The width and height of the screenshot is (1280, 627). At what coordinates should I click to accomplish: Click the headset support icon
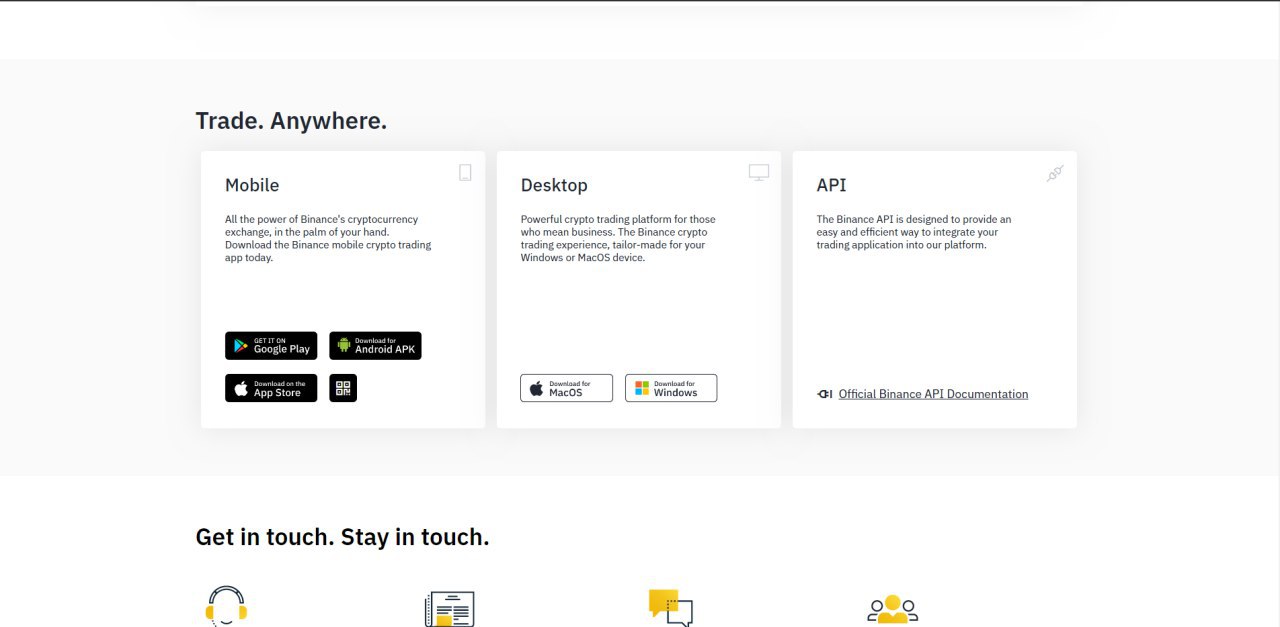coord(226,606)
